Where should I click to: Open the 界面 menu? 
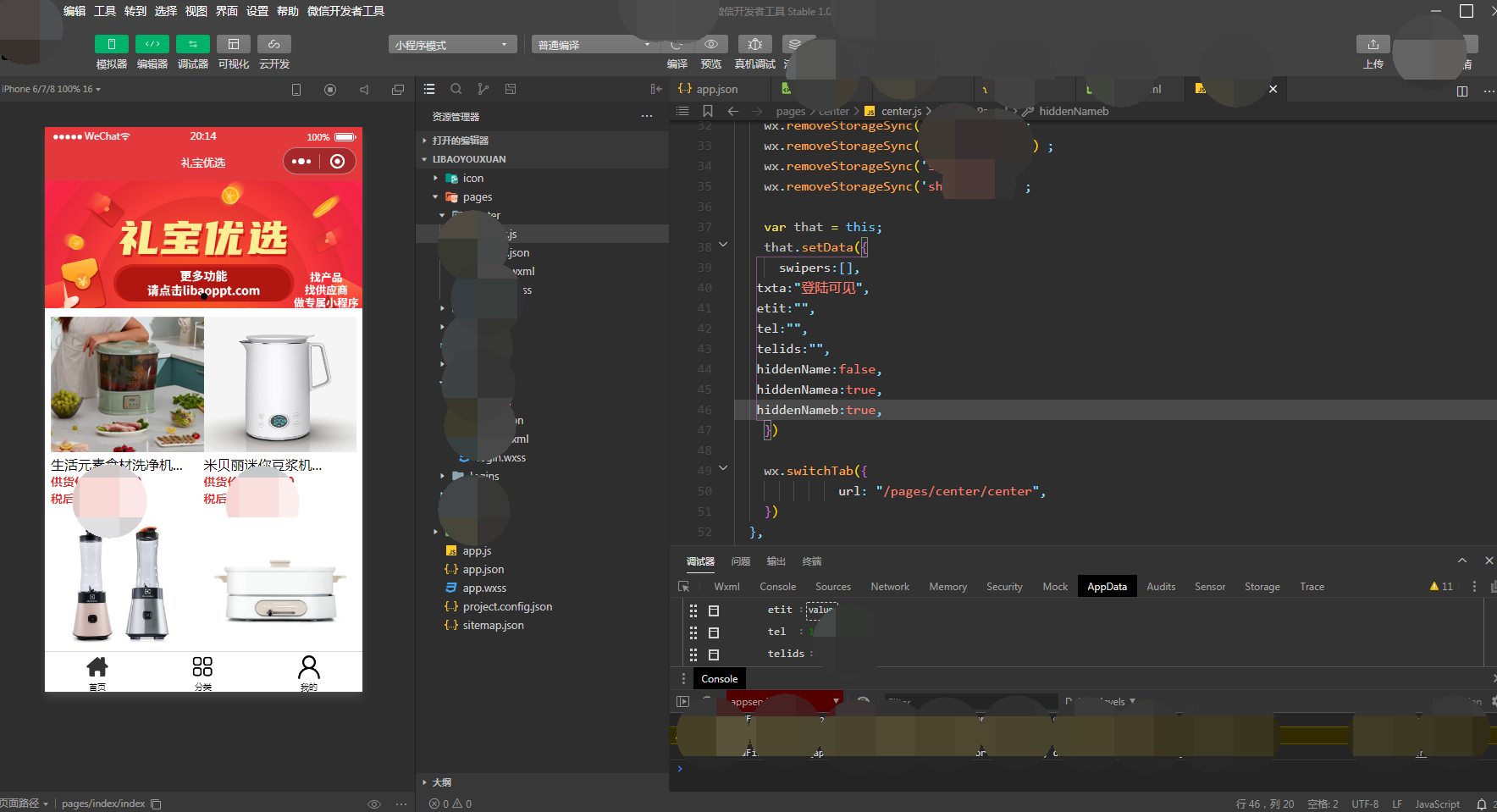click(227, 11)
